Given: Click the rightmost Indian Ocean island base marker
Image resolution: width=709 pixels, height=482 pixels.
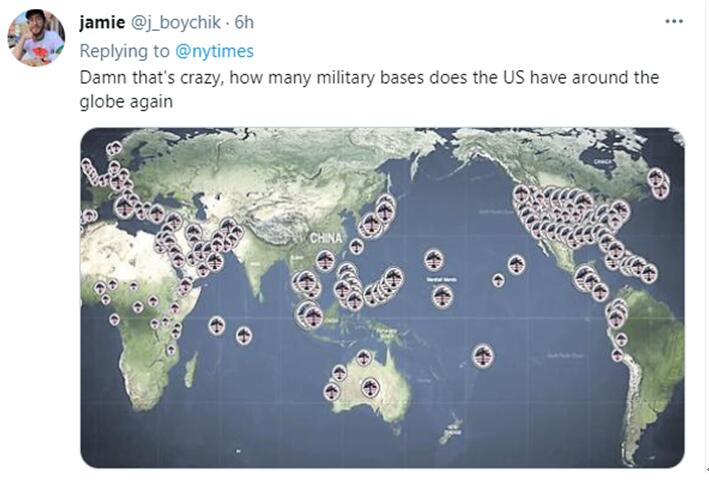Looking at the screenshot, I should [x=244, y=335].
